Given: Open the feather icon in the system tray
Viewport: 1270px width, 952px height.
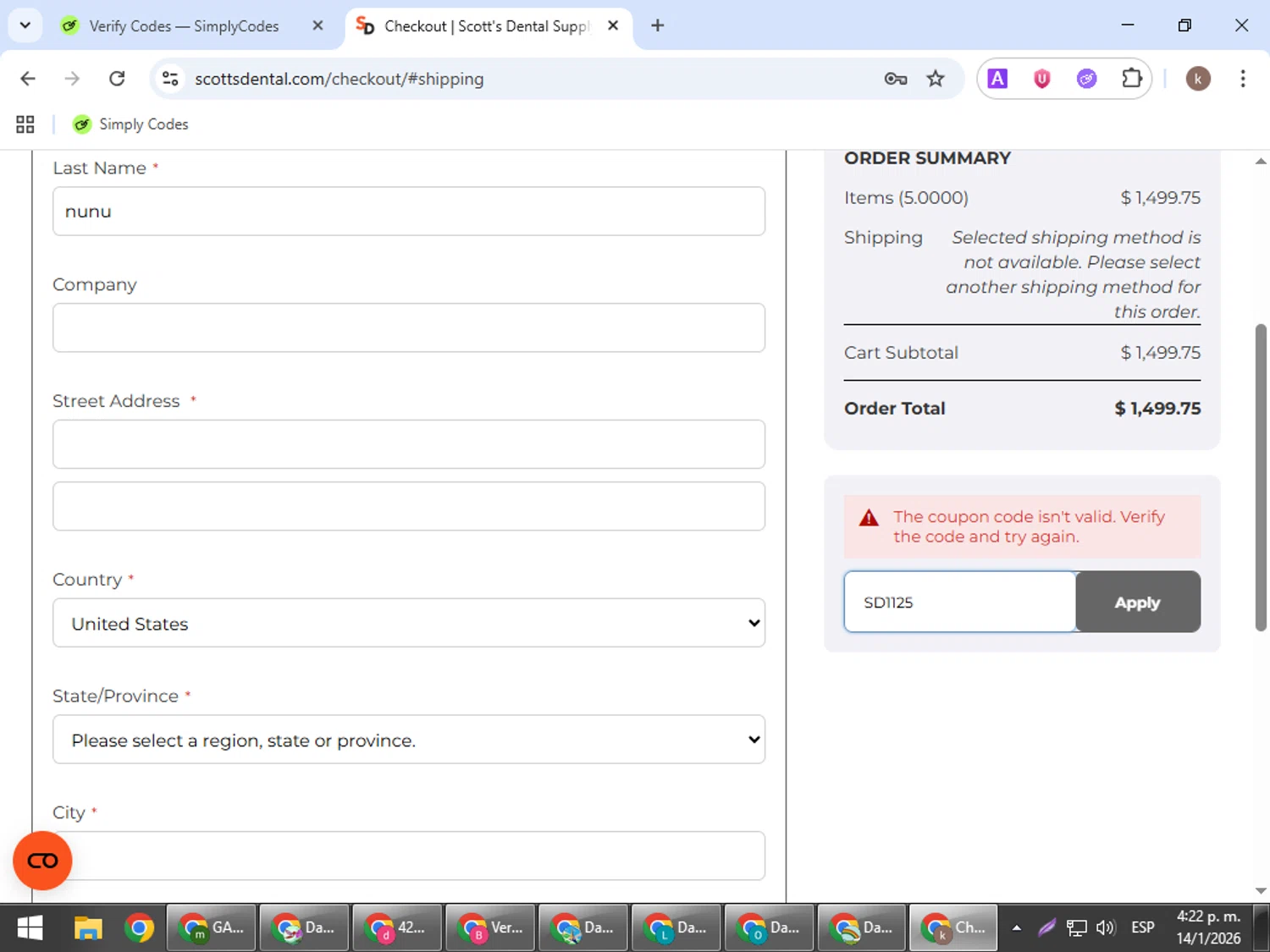Looking at the screenshot, I should [1046, 928].
